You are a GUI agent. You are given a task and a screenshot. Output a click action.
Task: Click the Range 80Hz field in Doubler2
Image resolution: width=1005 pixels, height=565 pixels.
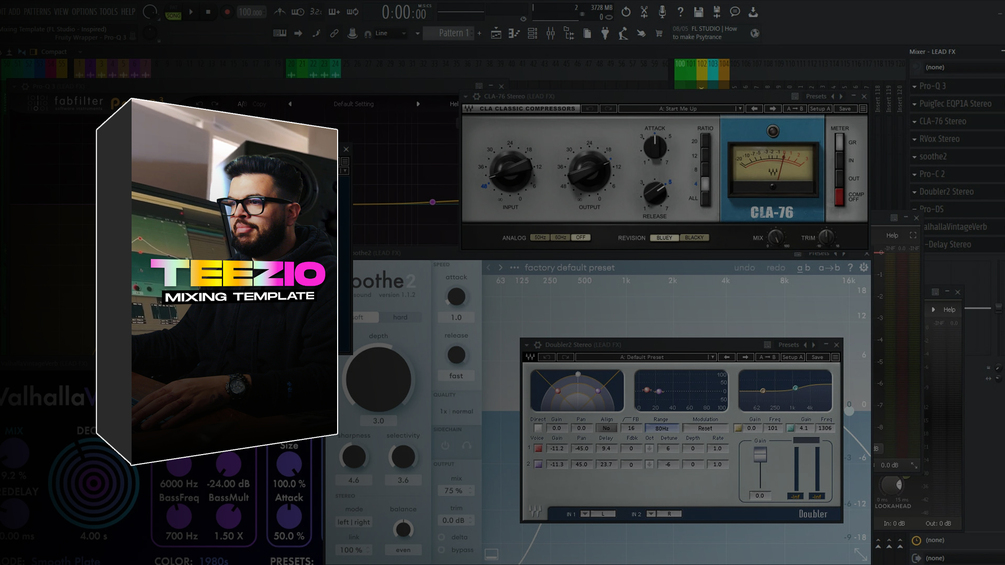coord(661,428)
